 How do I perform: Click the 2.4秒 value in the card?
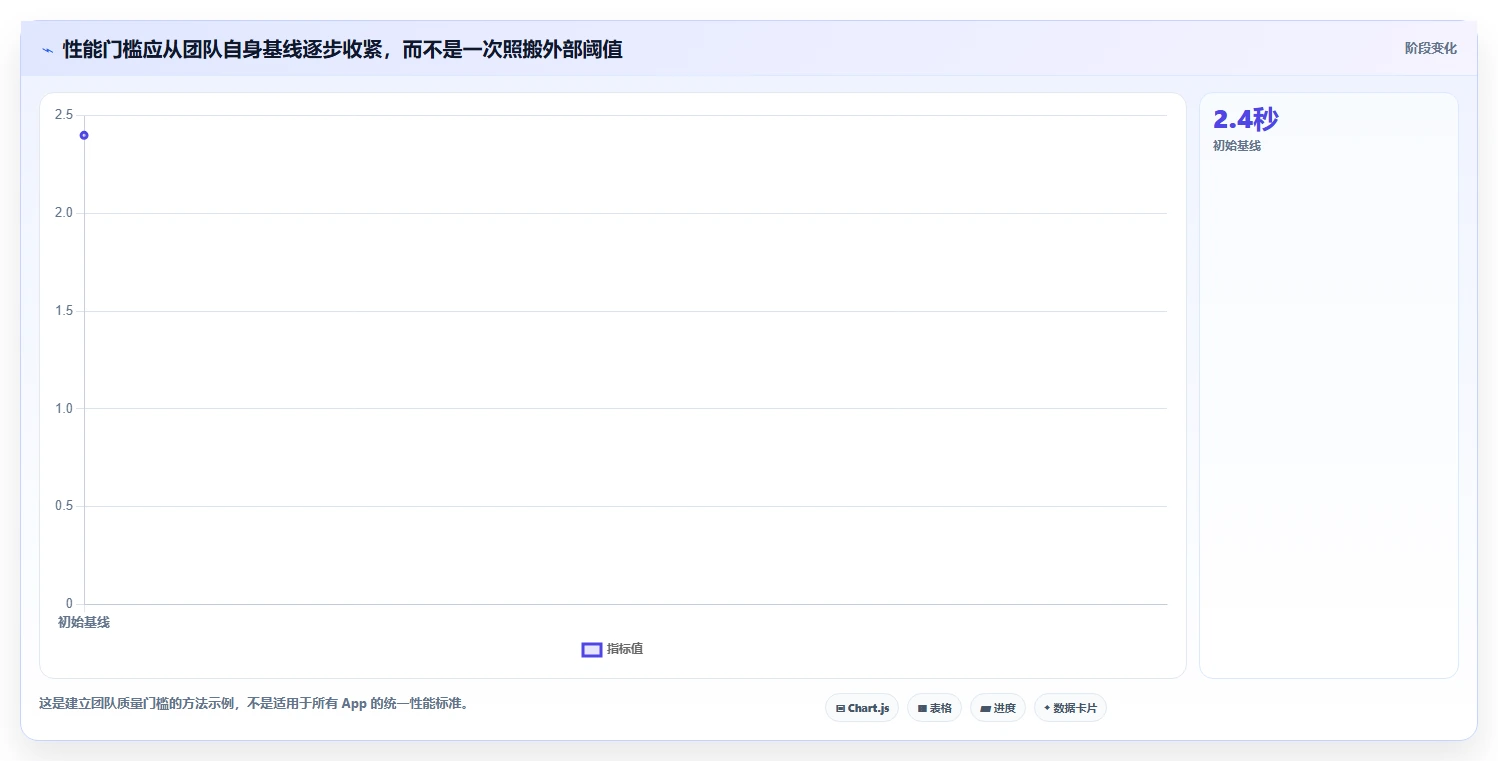coord(1245,119)
